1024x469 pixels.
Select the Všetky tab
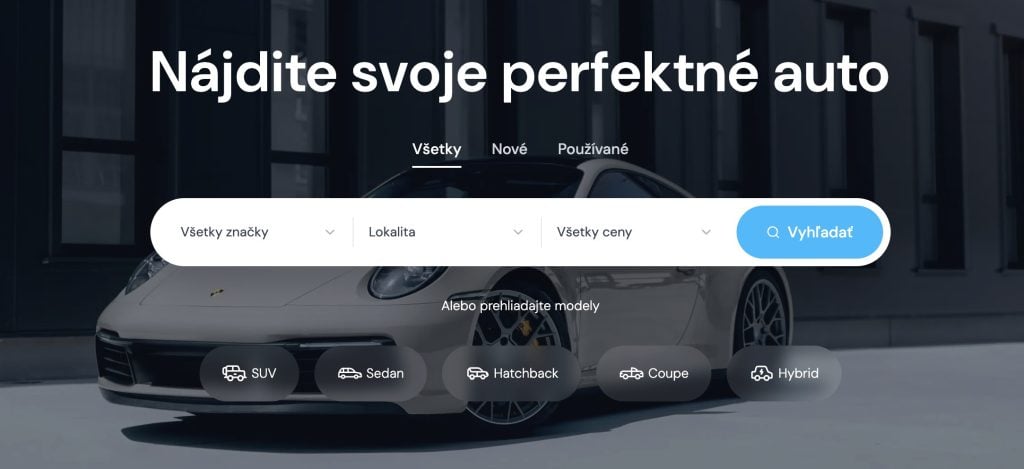[436, 149]
